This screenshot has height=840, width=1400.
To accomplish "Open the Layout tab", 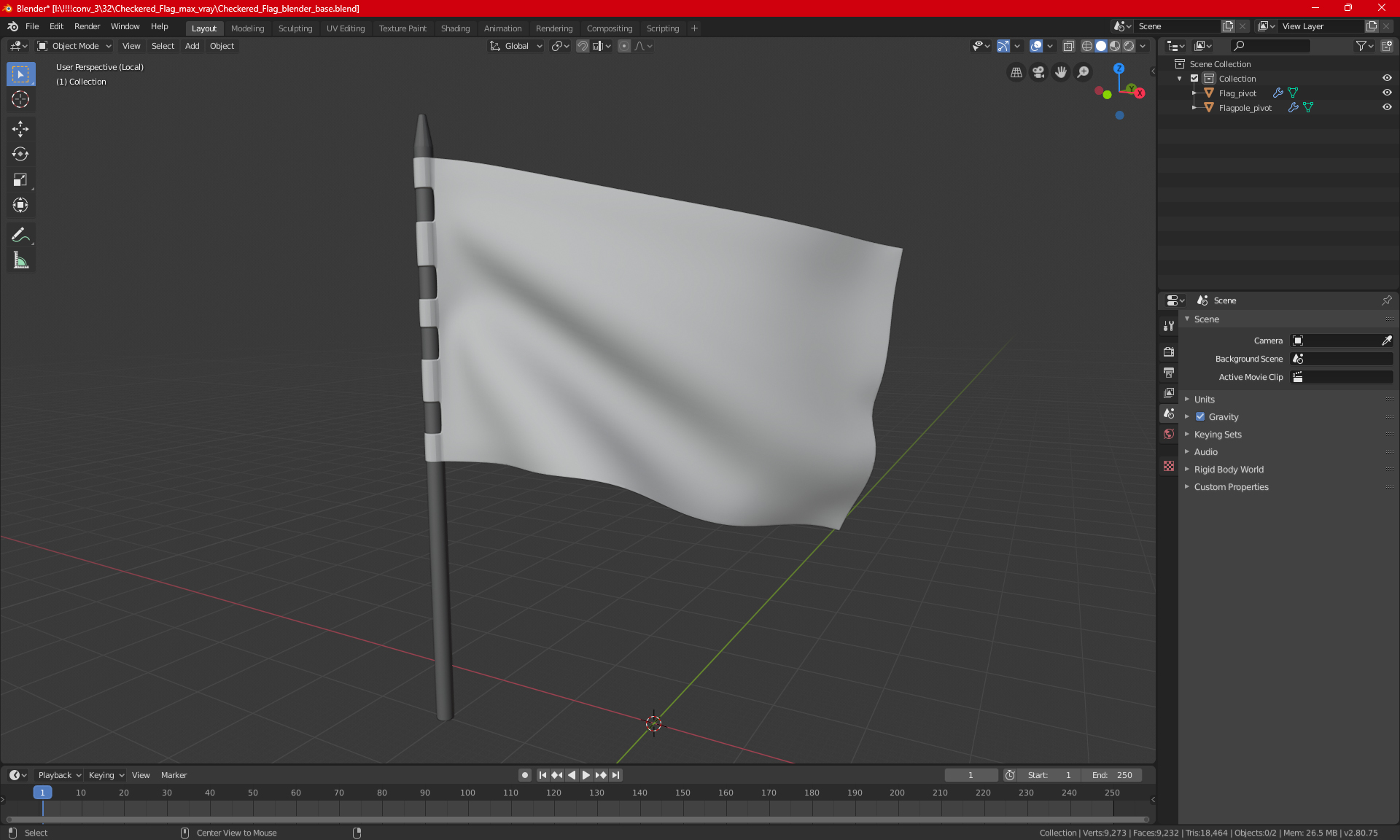I will pos(204,27).
